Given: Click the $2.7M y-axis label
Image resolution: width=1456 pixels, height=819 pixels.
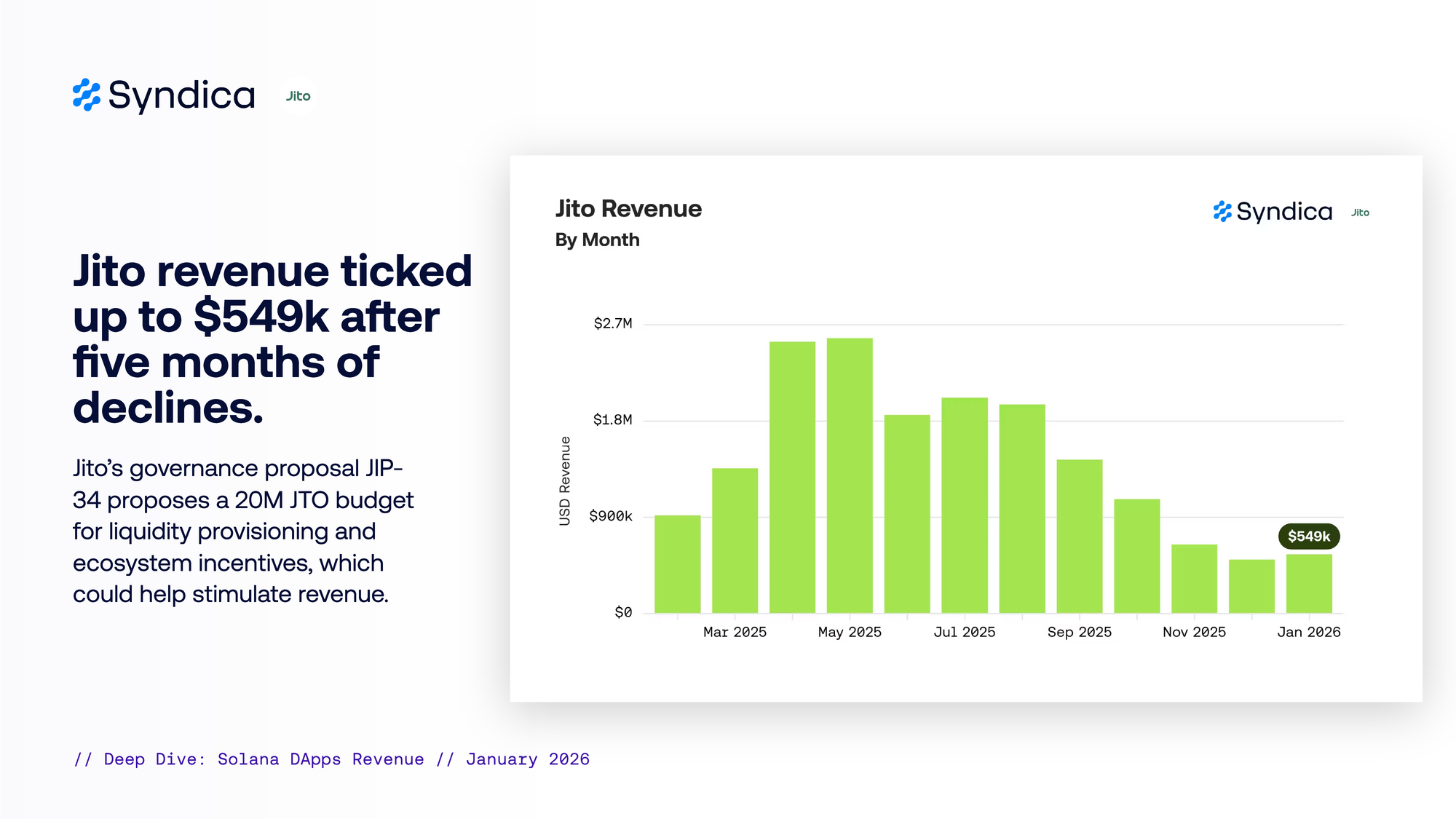Looking at the screenshot, I should tap(612, 323).
